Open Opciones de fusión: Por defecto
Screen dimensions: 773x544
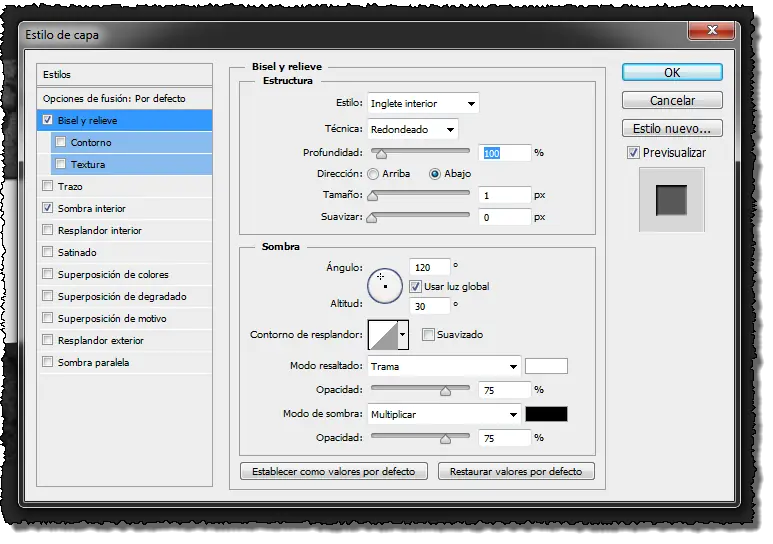point(125,98)
